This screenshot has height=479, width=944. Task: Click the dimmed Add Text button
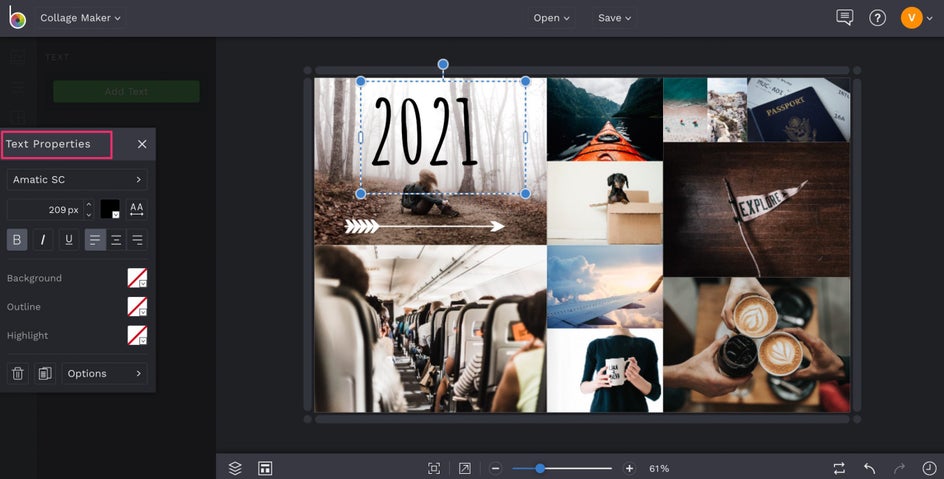tap(126, 91)
